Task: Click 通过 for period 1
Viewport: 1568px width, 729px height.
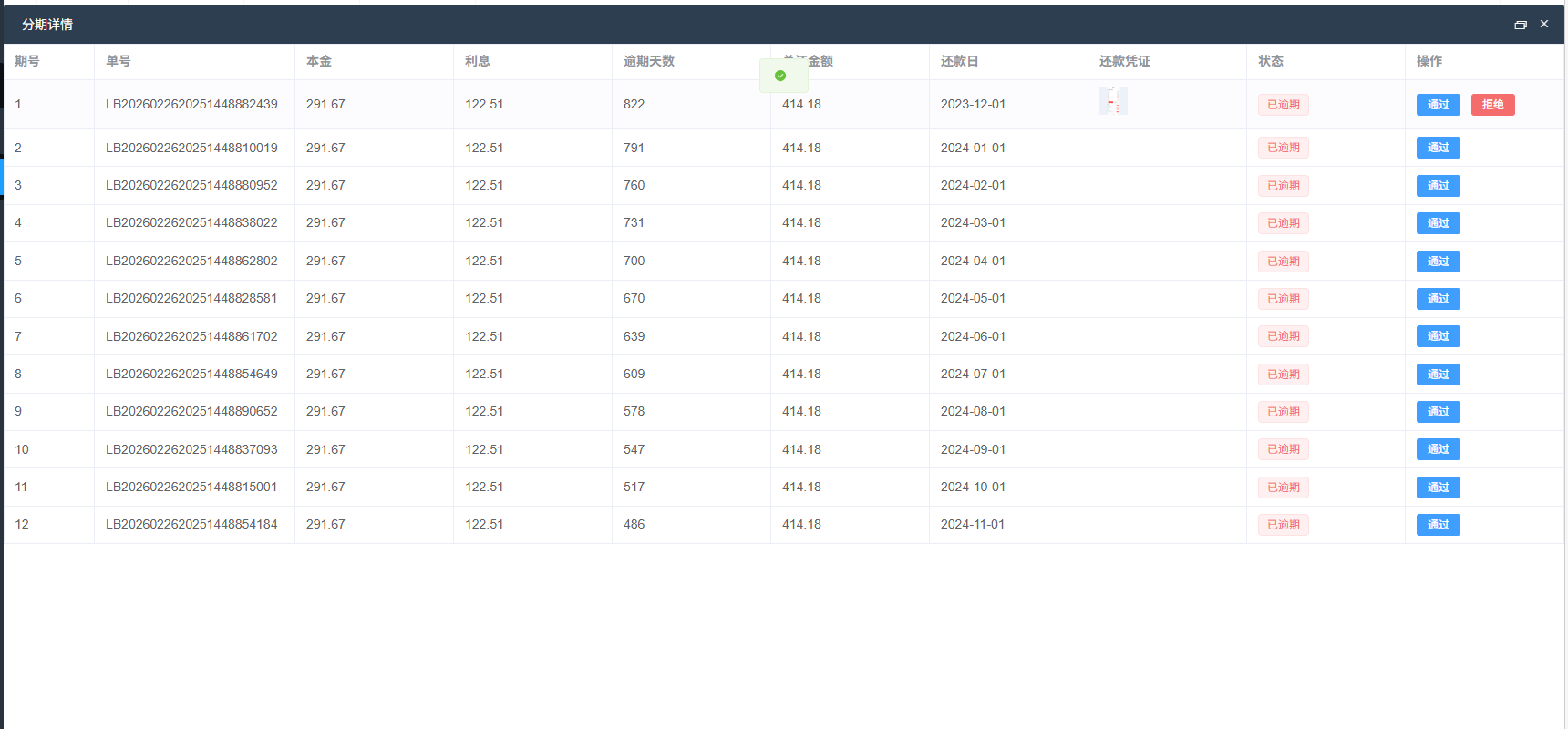Action: click(1438, 105)
